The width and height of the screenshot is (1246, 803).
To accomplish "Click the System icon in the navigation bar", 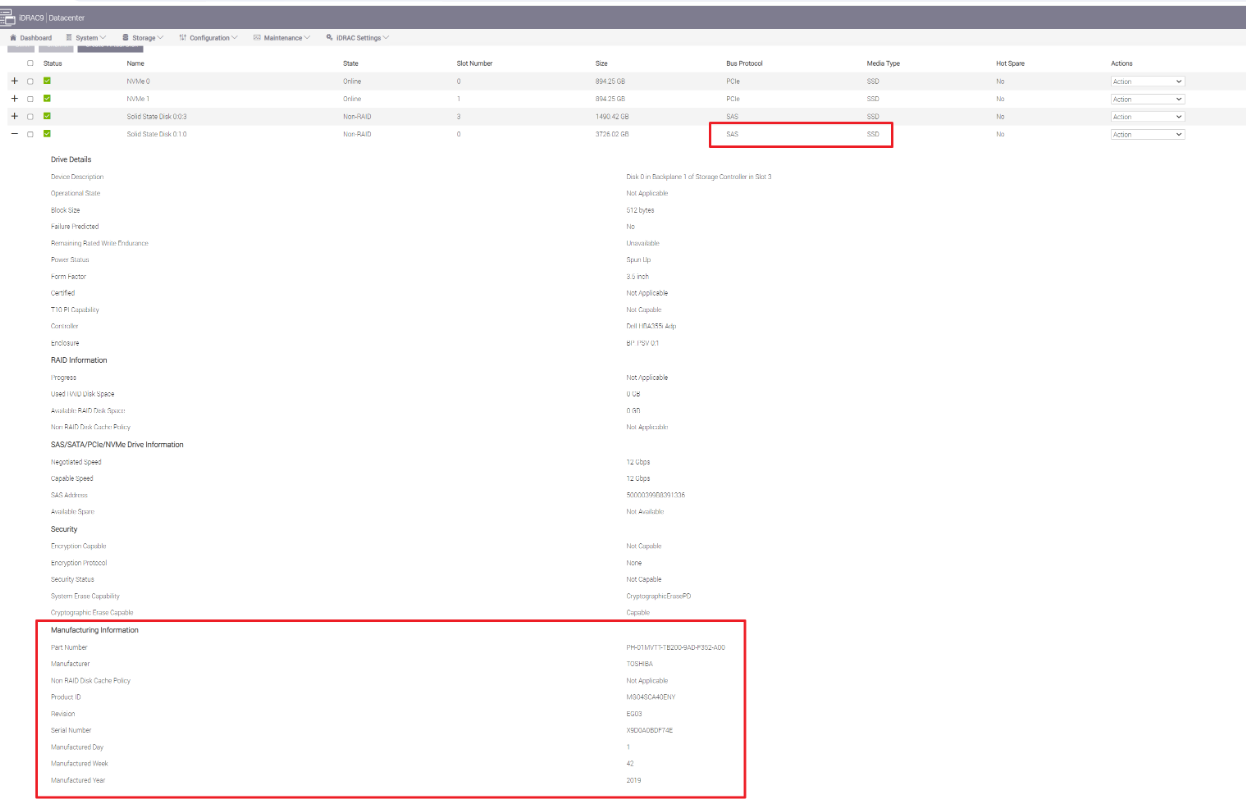I will (69, 37).
